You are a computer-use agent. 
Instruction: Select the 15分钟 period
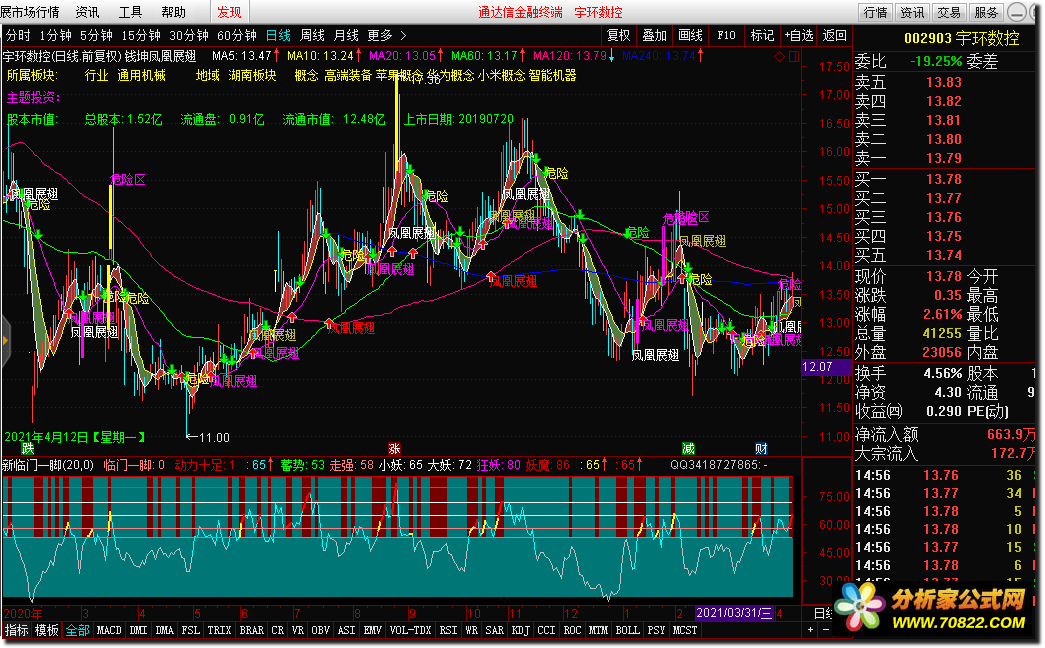point(141,35)
